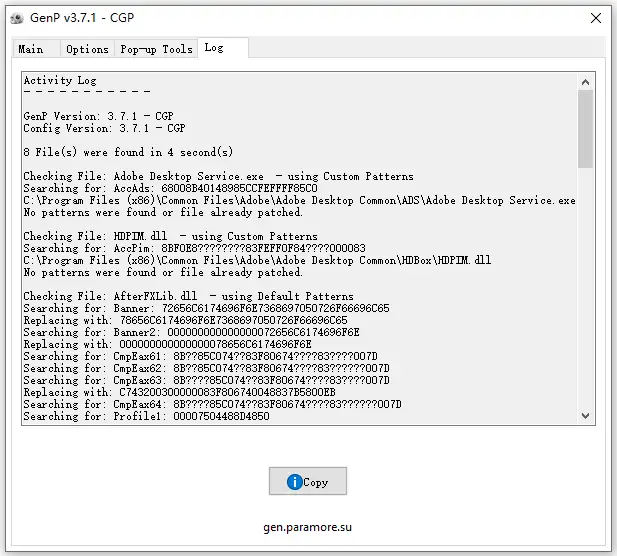Close the GenP window
This screenshot has width=617, height=556.
pyautogui.click(x=596, y=18)
